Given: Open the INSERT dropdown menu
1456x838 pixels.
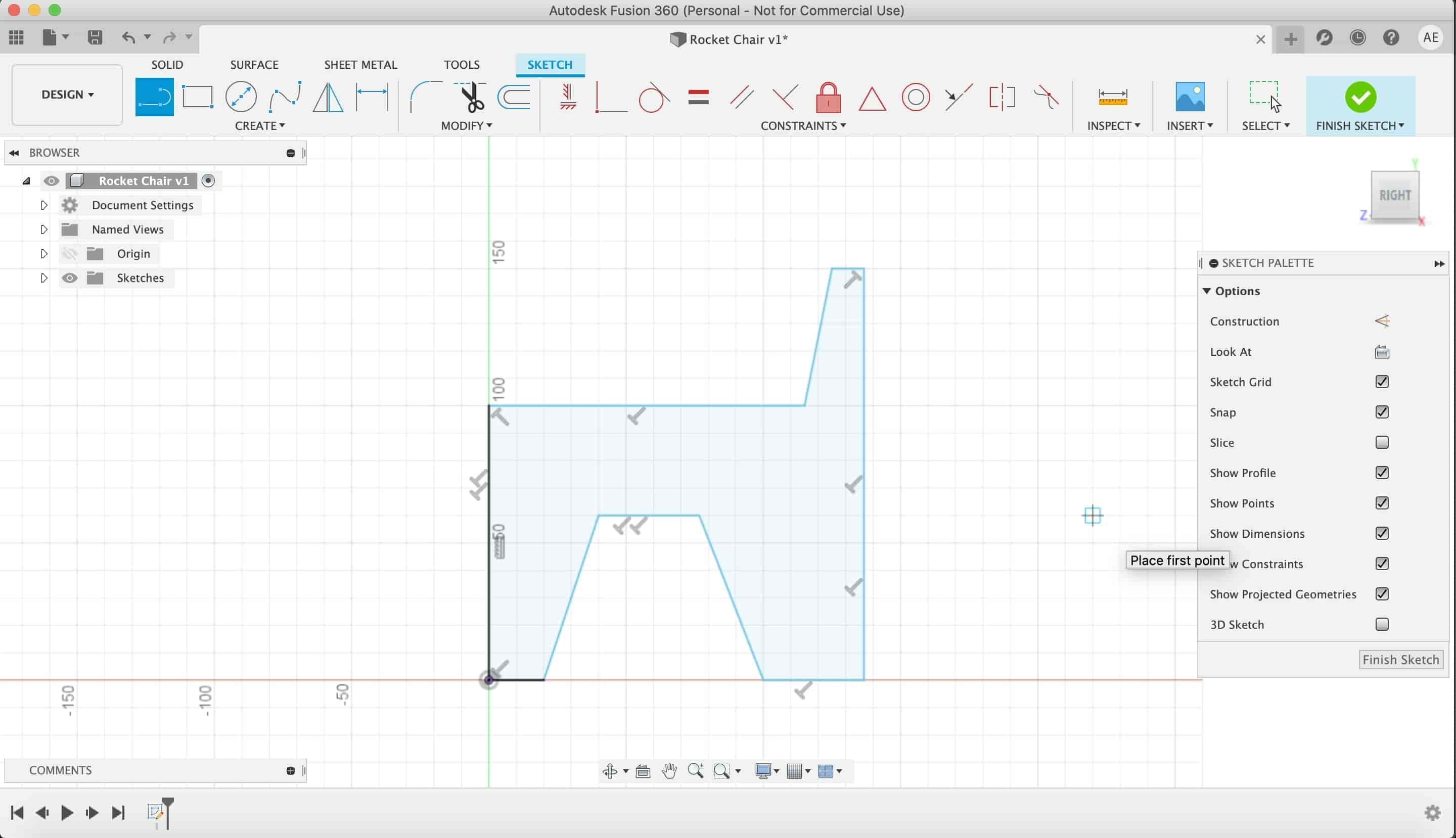Looking at the screenshot, I should [1190, 125].
